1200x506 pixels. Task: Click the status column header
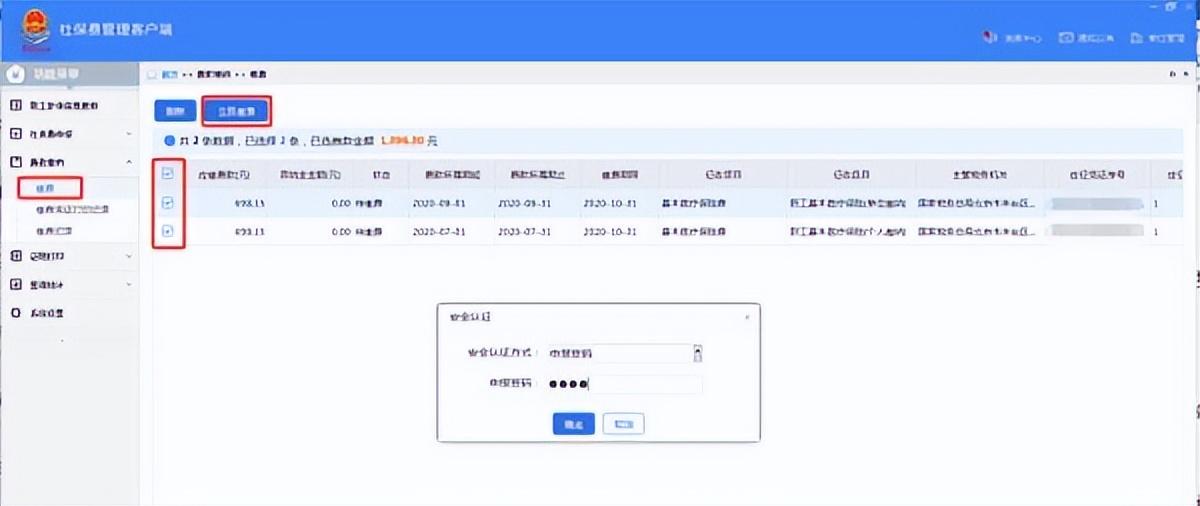point(380,173)
